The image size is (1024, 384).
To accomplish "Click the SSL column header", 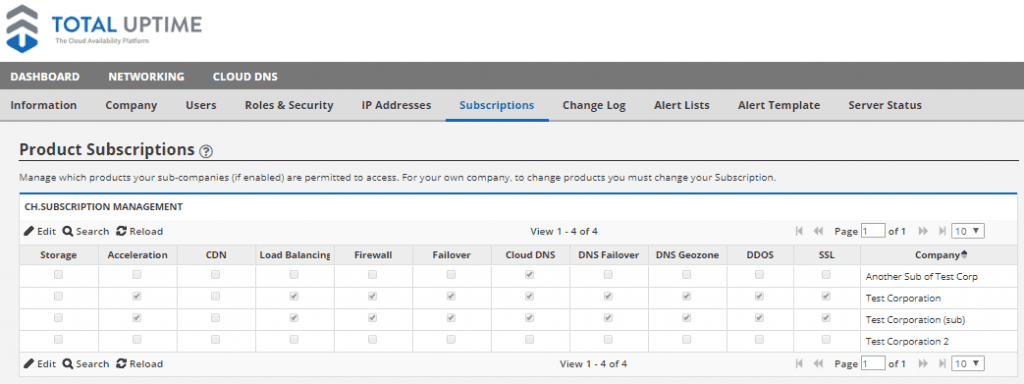I will click(827, 255).
